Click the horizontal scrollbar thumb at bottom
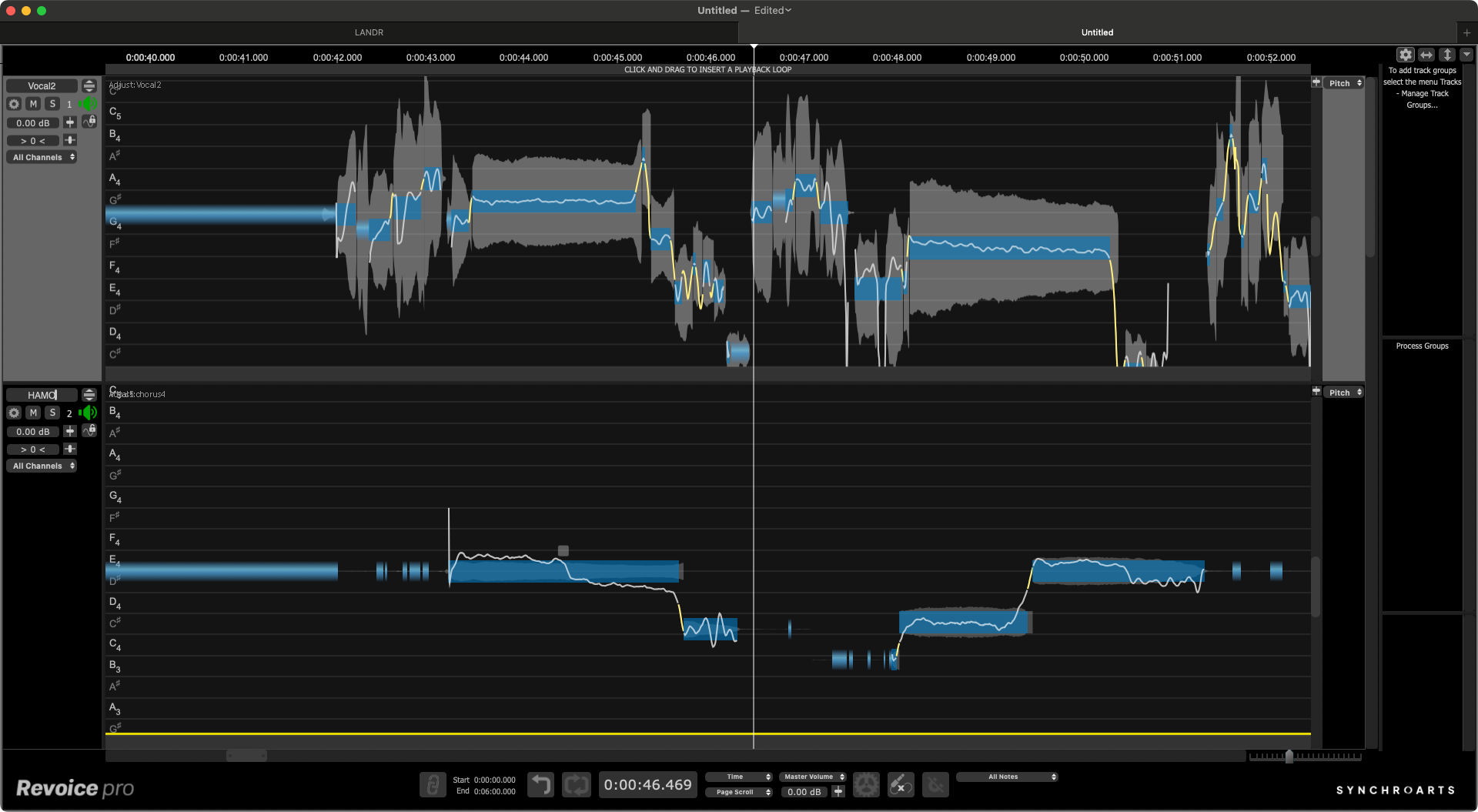The width and height of the screenshot is (1478, 812). click(246, 755)
